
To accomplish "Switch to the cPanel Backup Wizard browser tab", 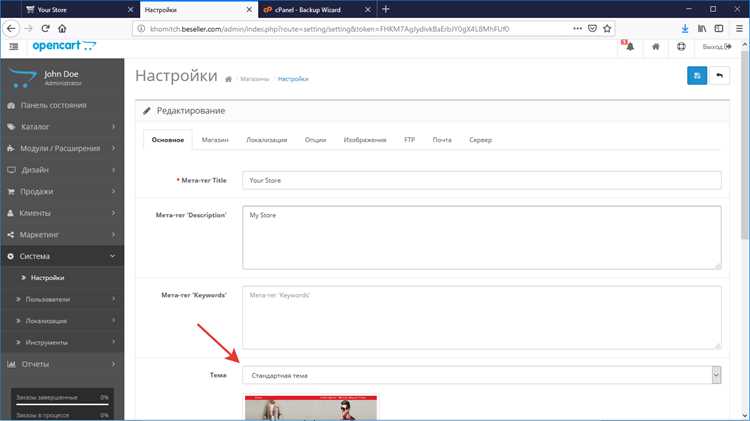I will [308, 10].
